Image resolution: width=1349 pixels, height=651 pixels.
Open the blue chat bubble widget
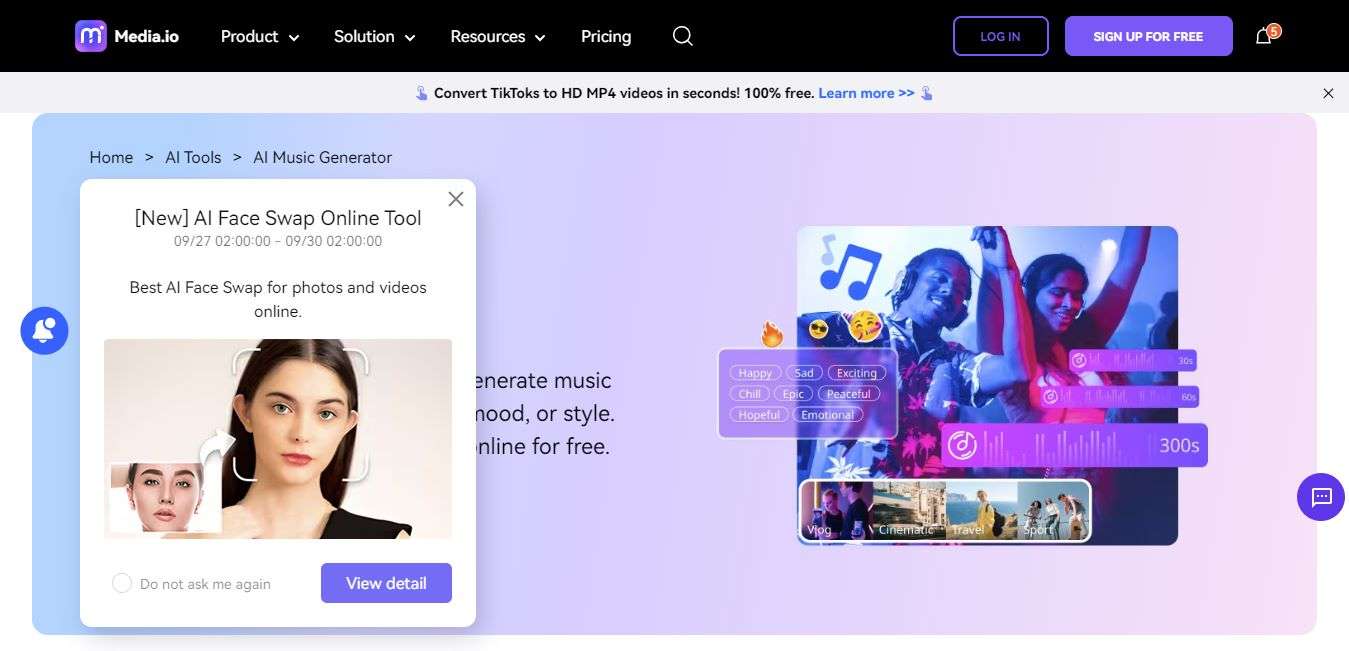pos(1320,497)
